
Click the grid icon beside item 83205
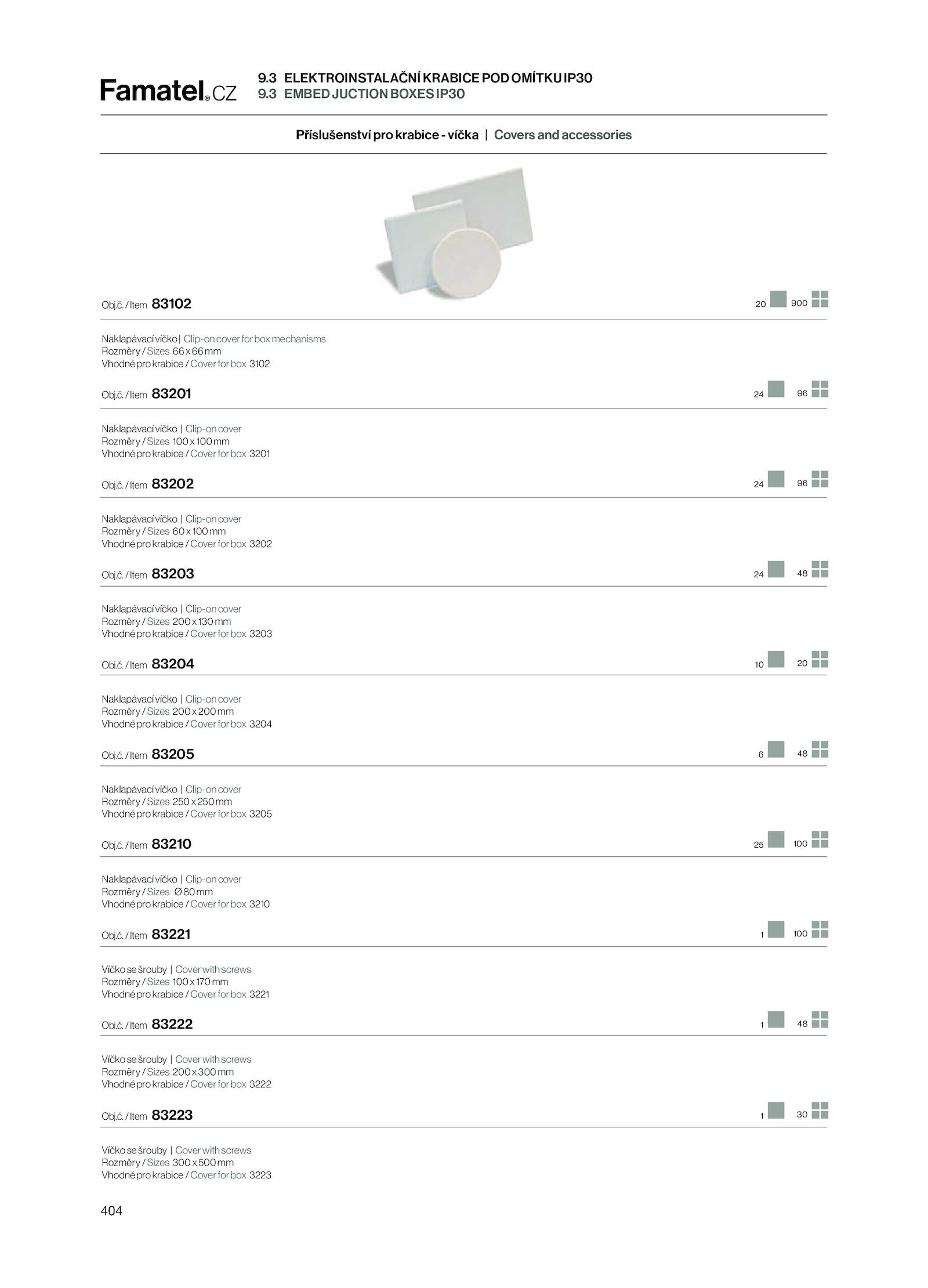click(820, 749)
